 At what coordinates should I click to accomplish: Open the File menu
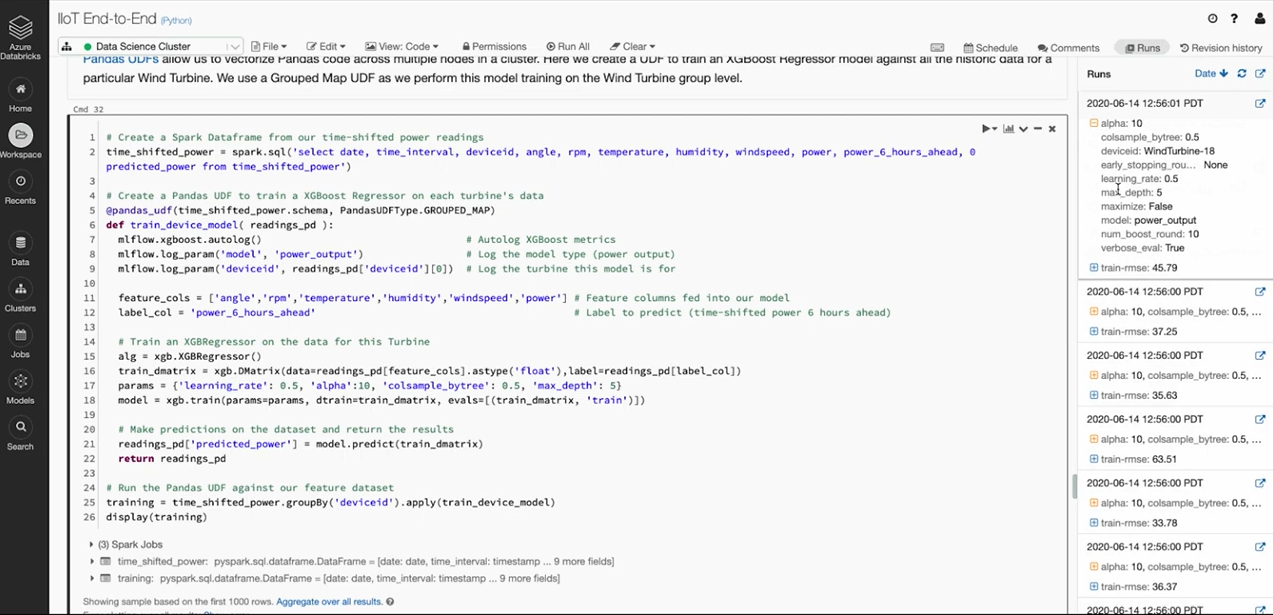269,47
